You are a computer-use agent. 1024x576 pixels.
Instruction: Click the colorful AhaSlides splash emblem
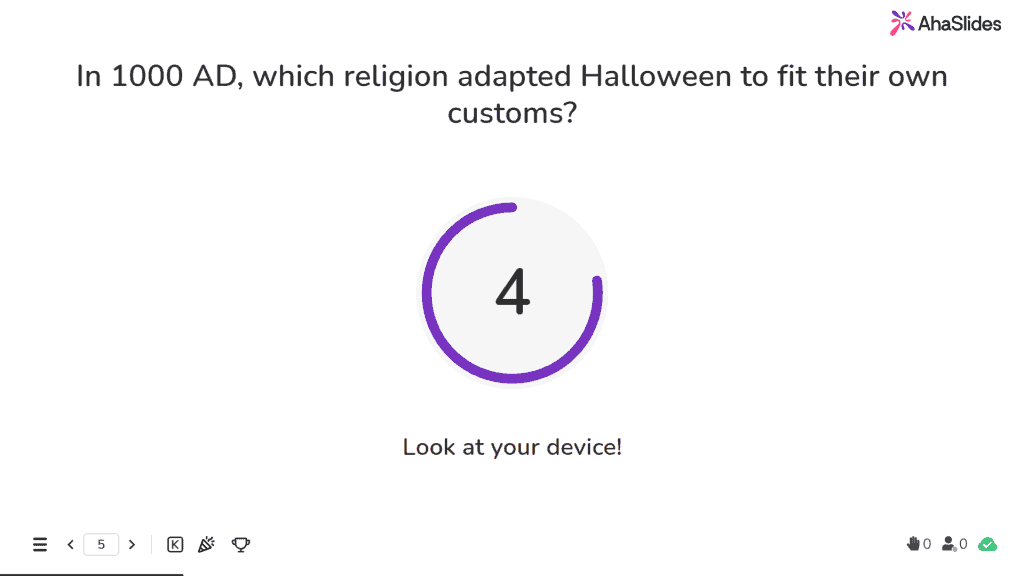901,24
